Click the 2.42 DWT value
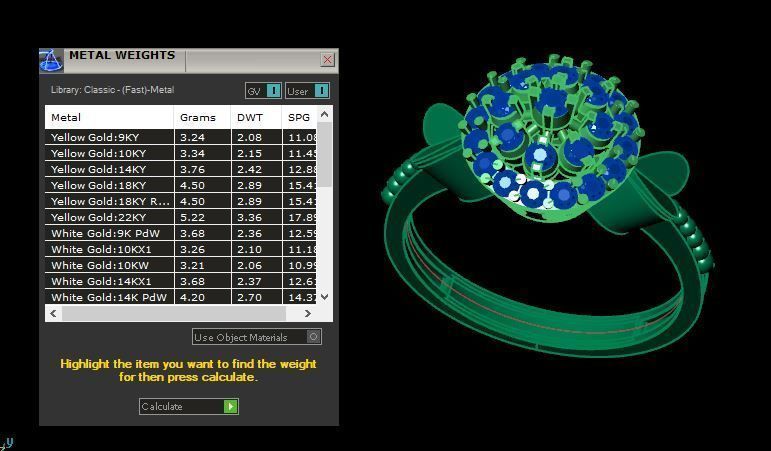 [249, 169]
